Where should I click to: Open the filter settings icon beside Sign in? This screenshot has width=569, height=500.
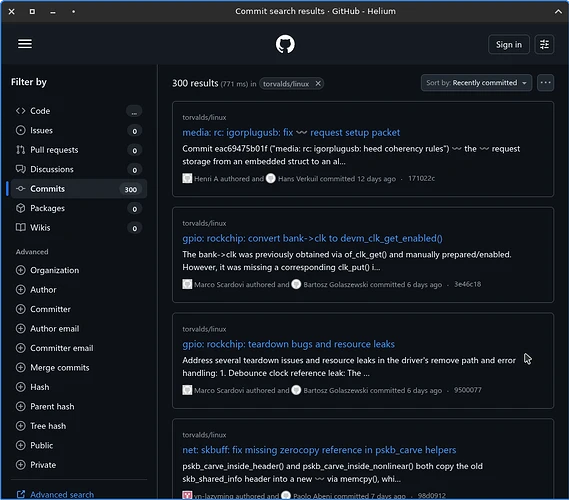click(544, 45)
